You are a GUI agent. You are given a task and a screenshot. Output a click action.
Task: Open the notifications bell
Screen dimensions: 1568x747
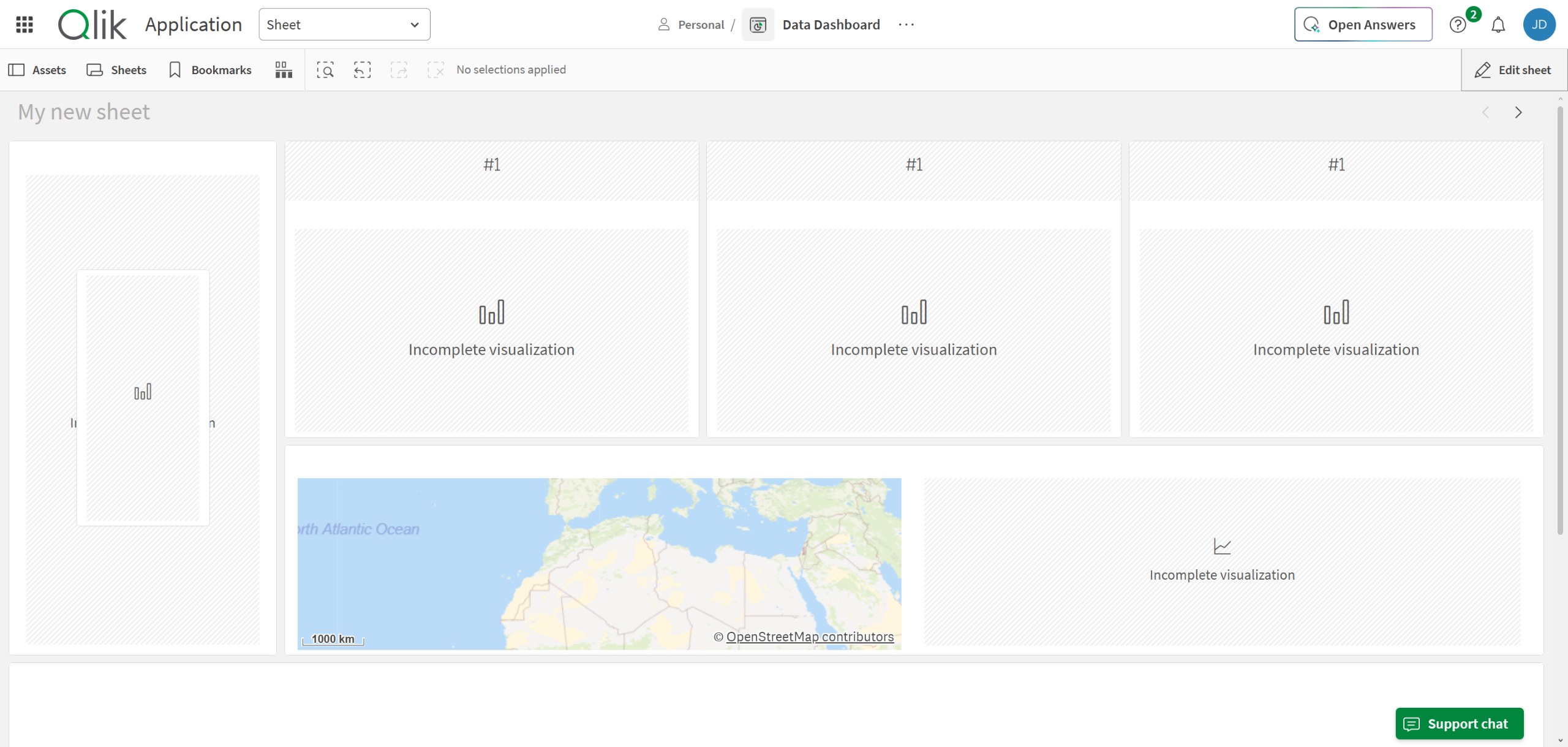point(1498,25)
